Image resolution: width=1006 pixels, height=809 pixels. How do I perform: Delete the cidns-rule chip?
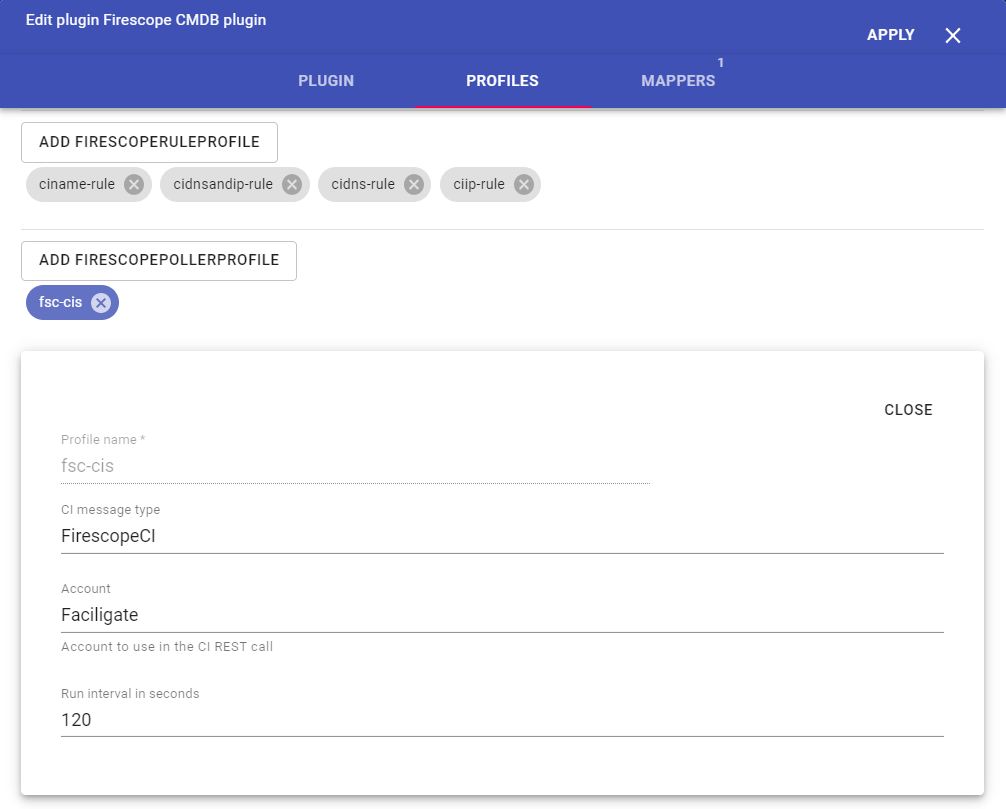[x=413, y=185]
